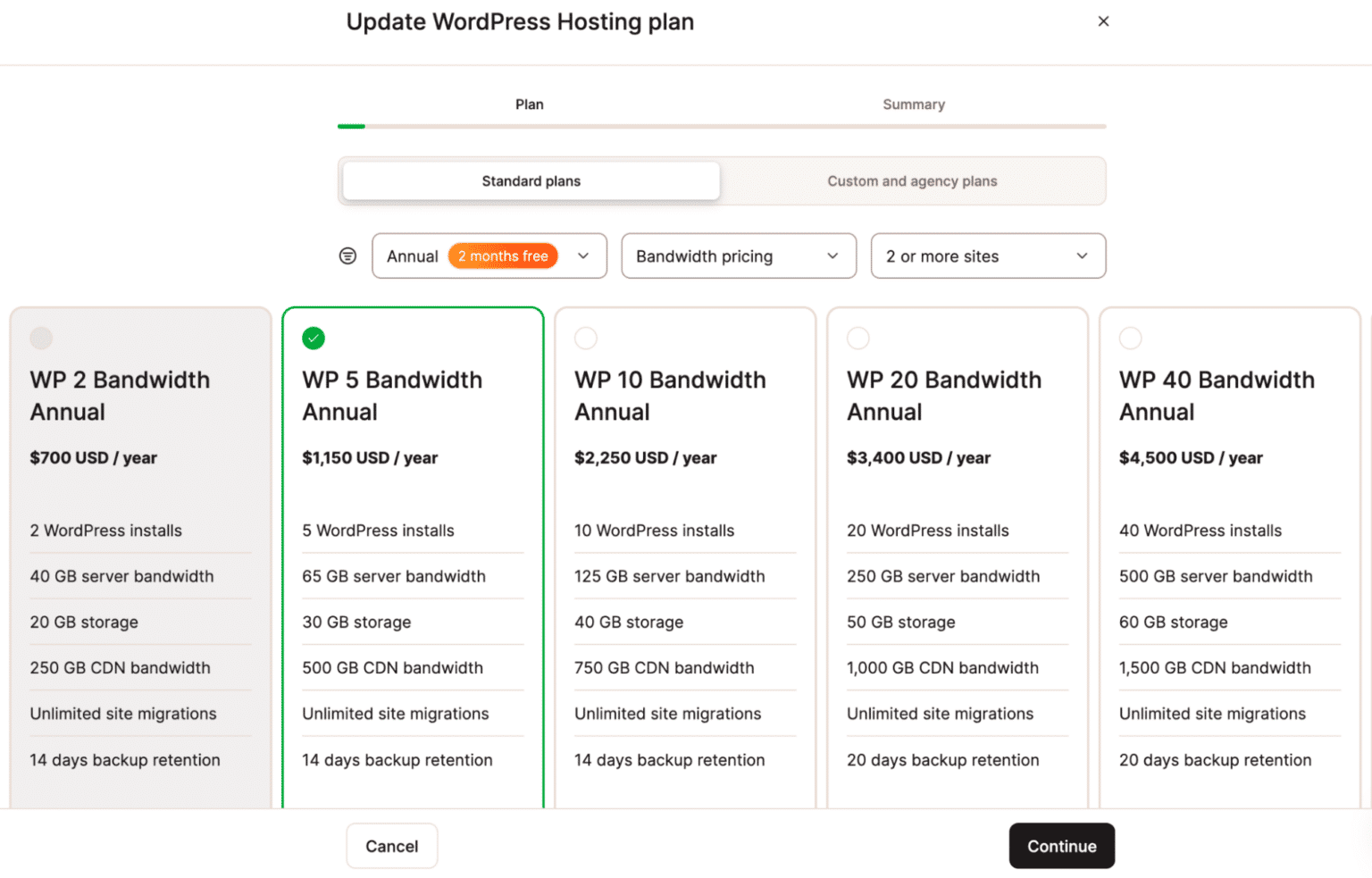Click the chevron on Bandwidth pricing selector
The image size is (1372, 878).
[831, 256]
